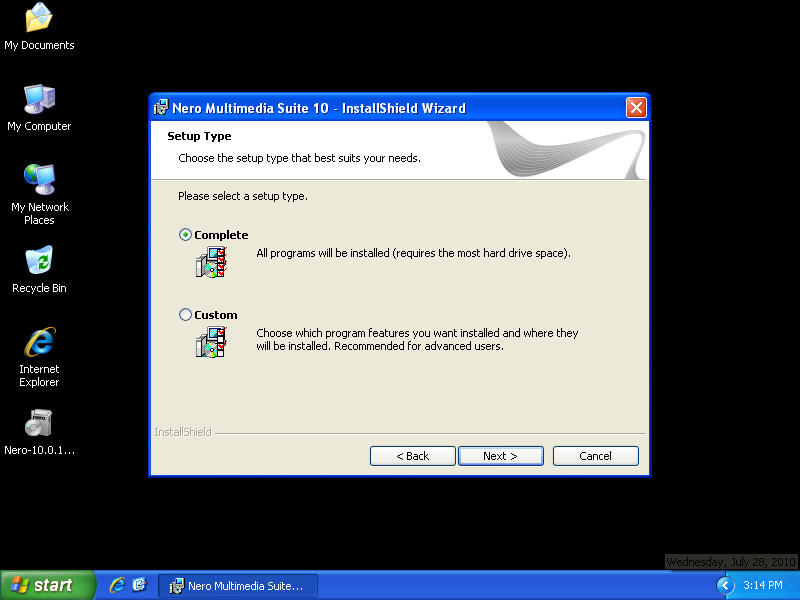The image size is (800, 600).
Task: Click the taskbar clock showing 3:14 PM
Action: pyautogui.click(x=763, y=585)
